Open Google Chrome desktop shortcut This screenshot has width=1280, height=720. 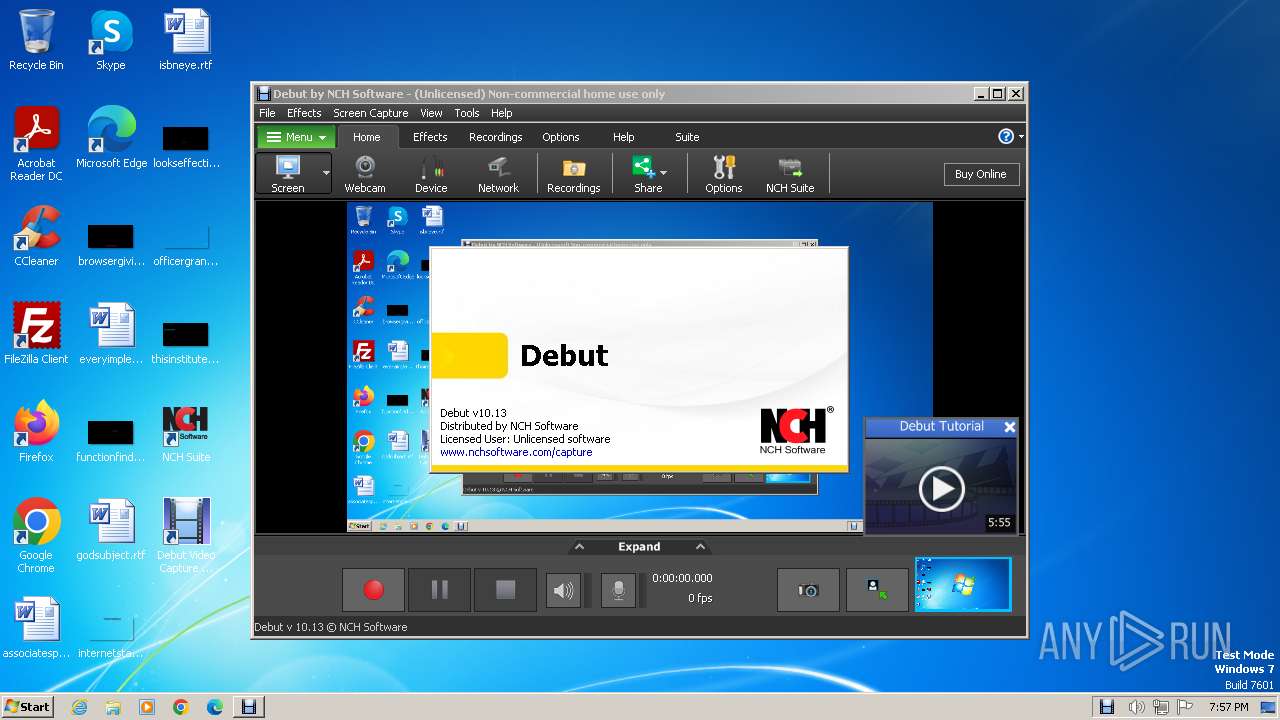coord(36,536)
